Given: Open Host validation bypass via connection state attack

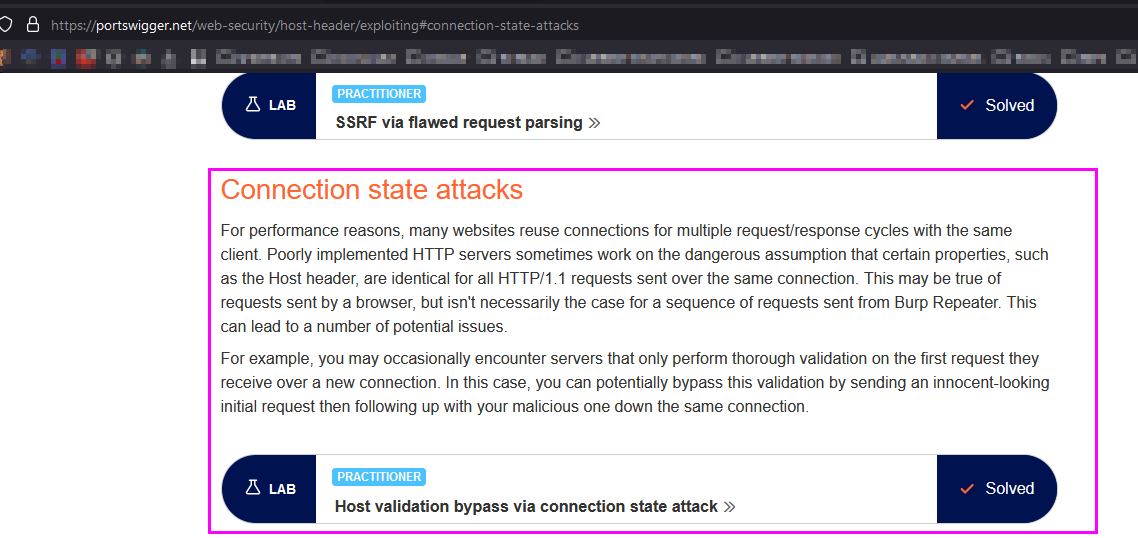Looking at the screenshot, I should (526, 506).
